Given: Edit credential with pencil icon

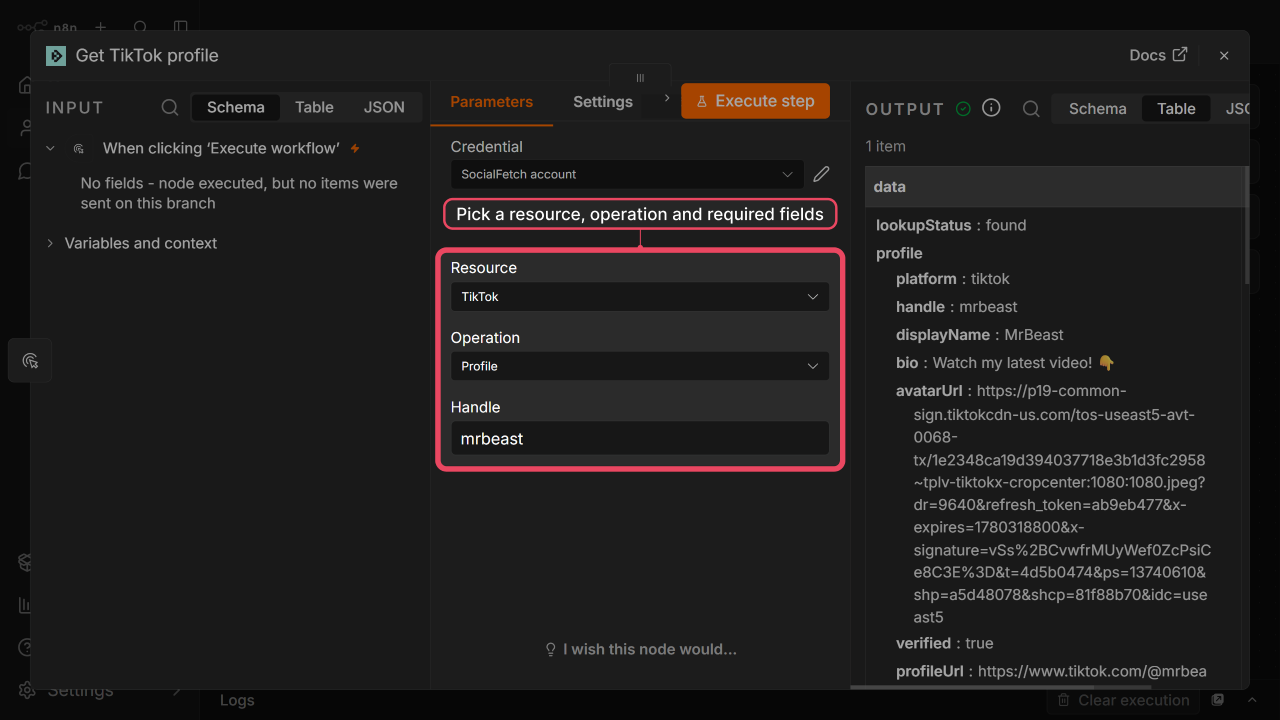Looking at the screenshot, I should (x=821, y=174).
